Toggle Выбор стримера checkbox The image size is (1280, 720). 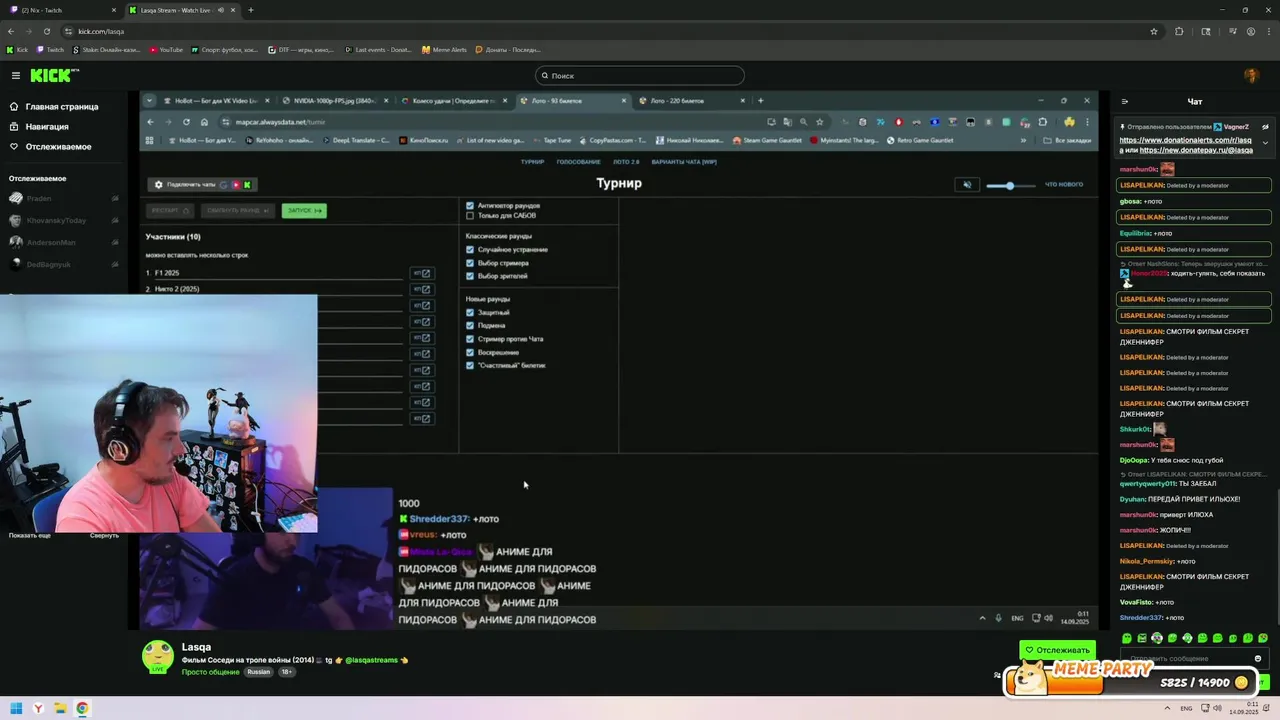click(470, 263)
